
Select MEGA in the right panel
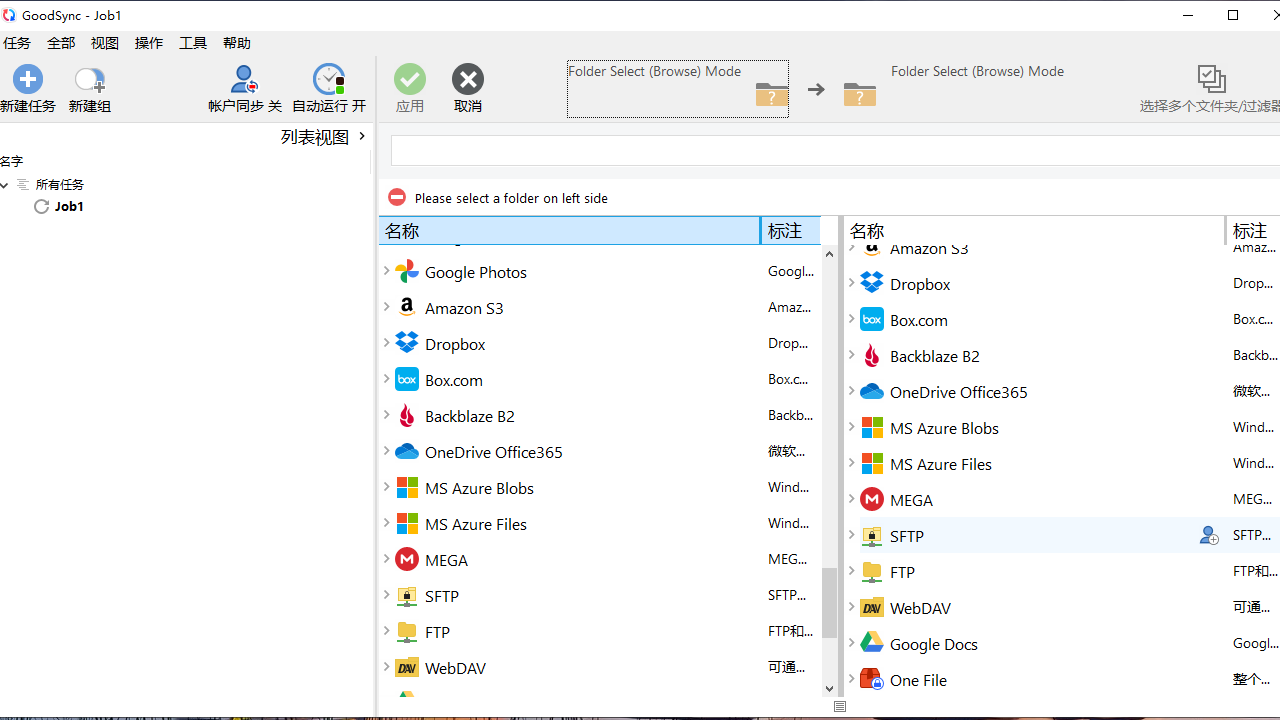tap(911, 499)
